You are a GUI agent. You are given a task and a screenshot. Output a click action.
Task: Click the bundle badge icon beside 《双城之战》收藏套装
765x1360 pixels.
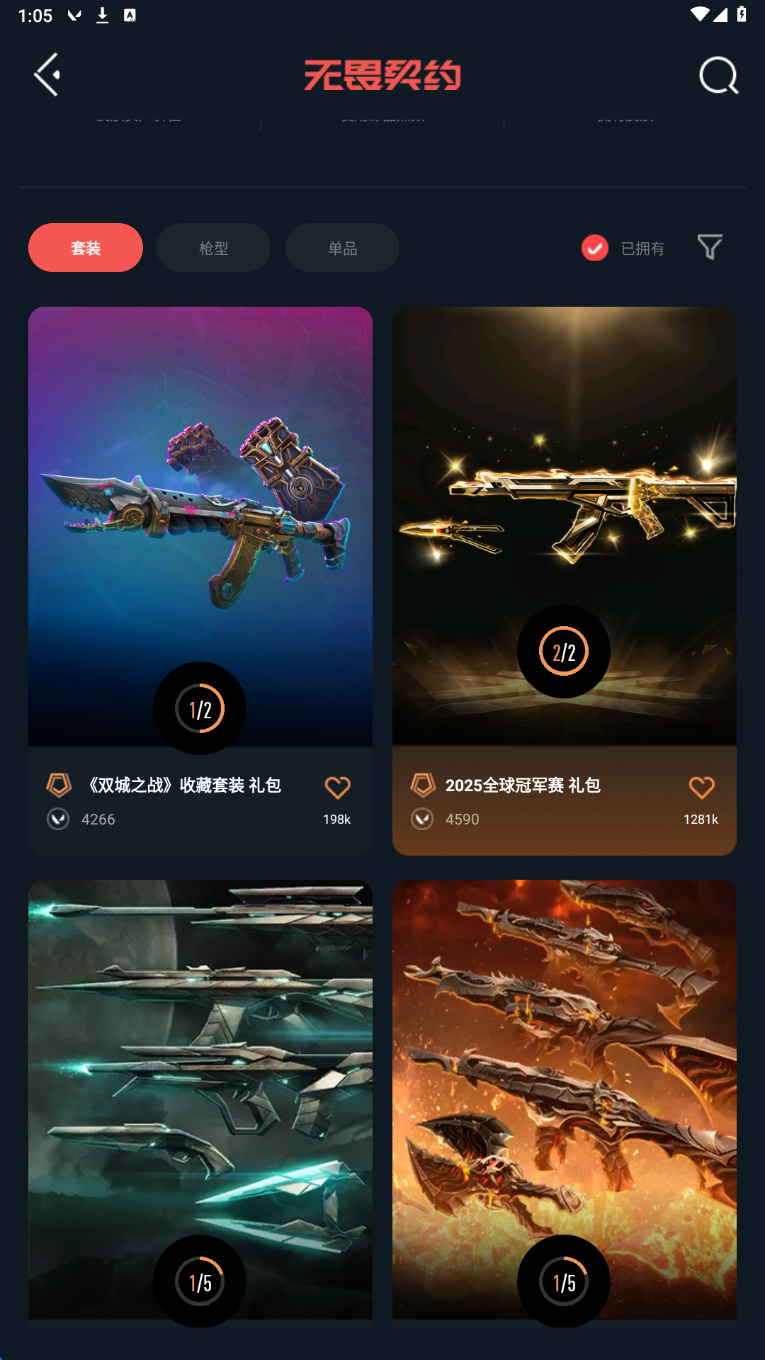point(59,785)
